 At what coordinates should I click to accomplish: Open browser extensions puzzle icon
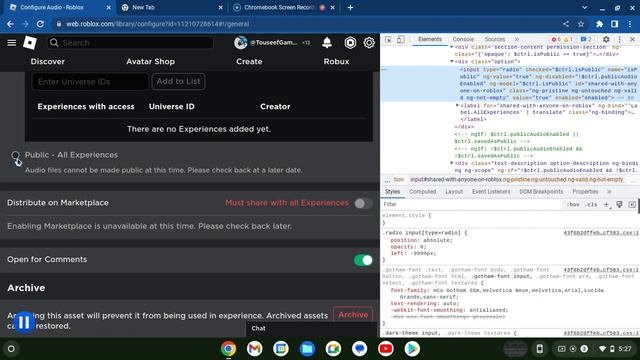pyautogui.click(x=599, y=24)
